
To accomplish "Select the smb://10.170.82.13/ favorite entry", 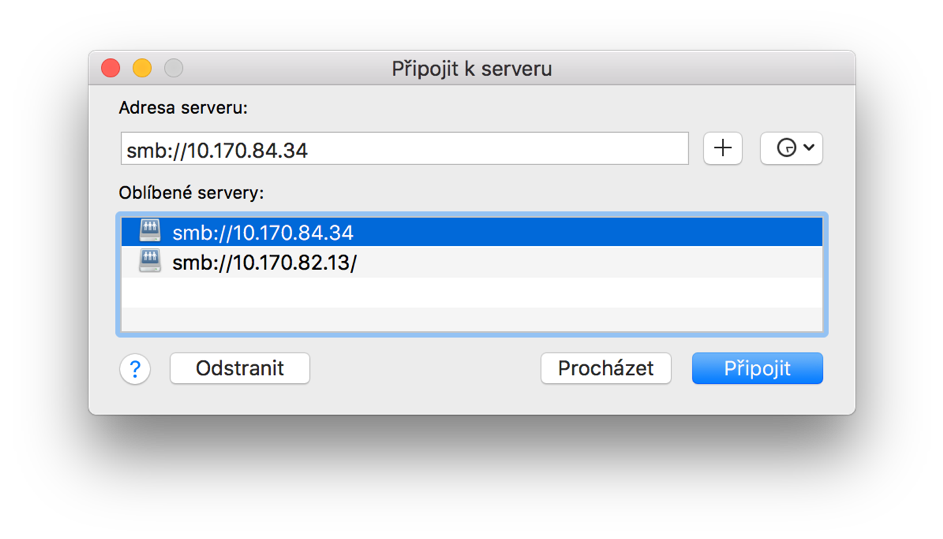I will [x=472, y=262].
